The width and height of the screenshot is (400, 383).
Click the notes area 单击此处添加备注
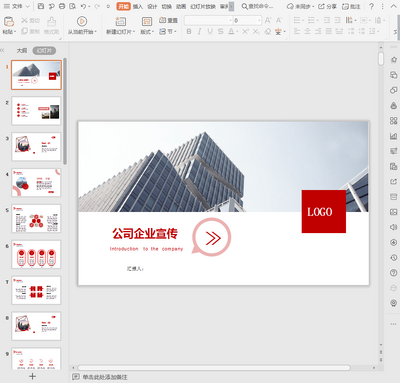105,377
